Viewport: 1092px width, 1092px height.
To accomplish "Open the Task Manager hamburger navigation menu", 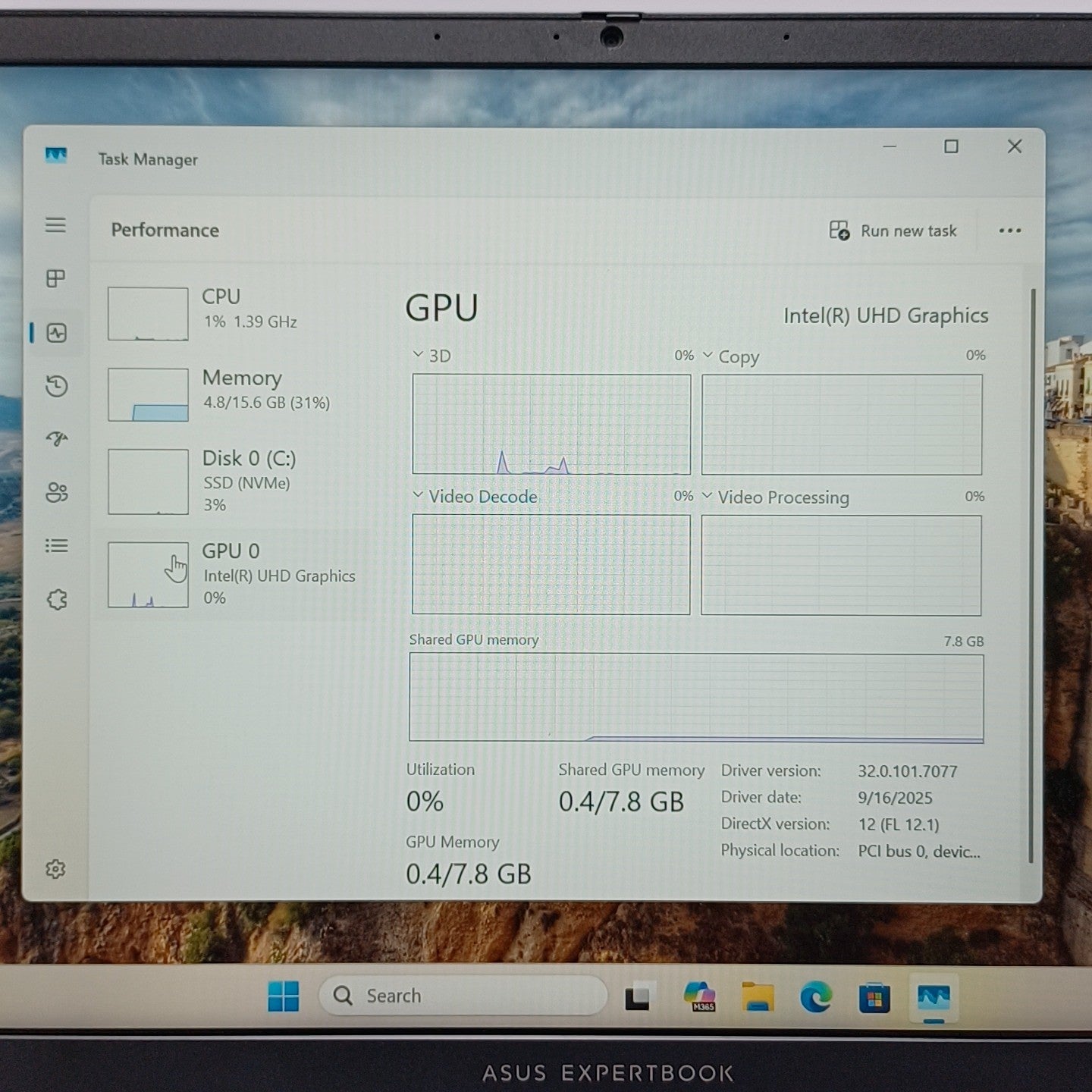I will tap(55, 225).
